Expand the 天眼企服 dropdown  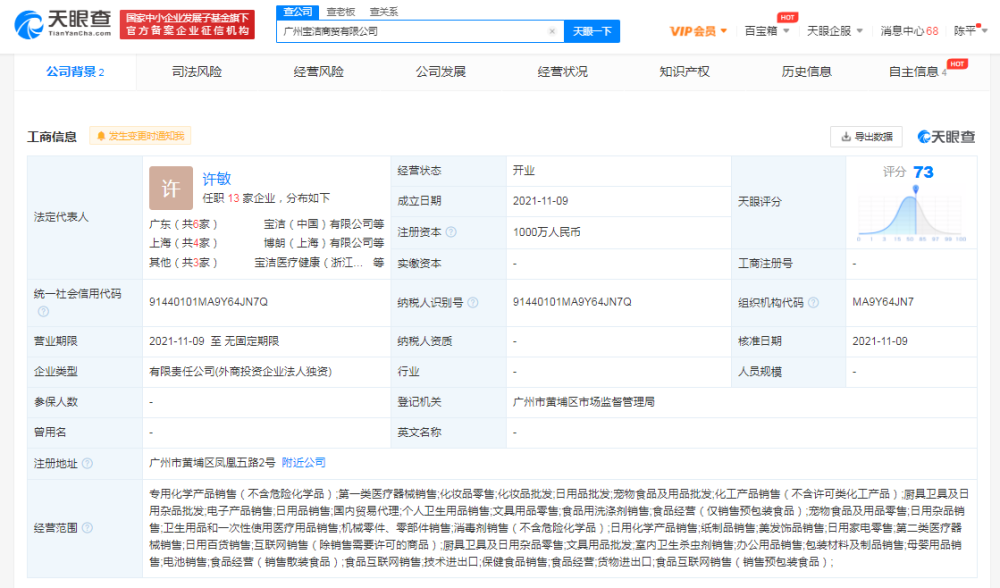click(834, 31)
